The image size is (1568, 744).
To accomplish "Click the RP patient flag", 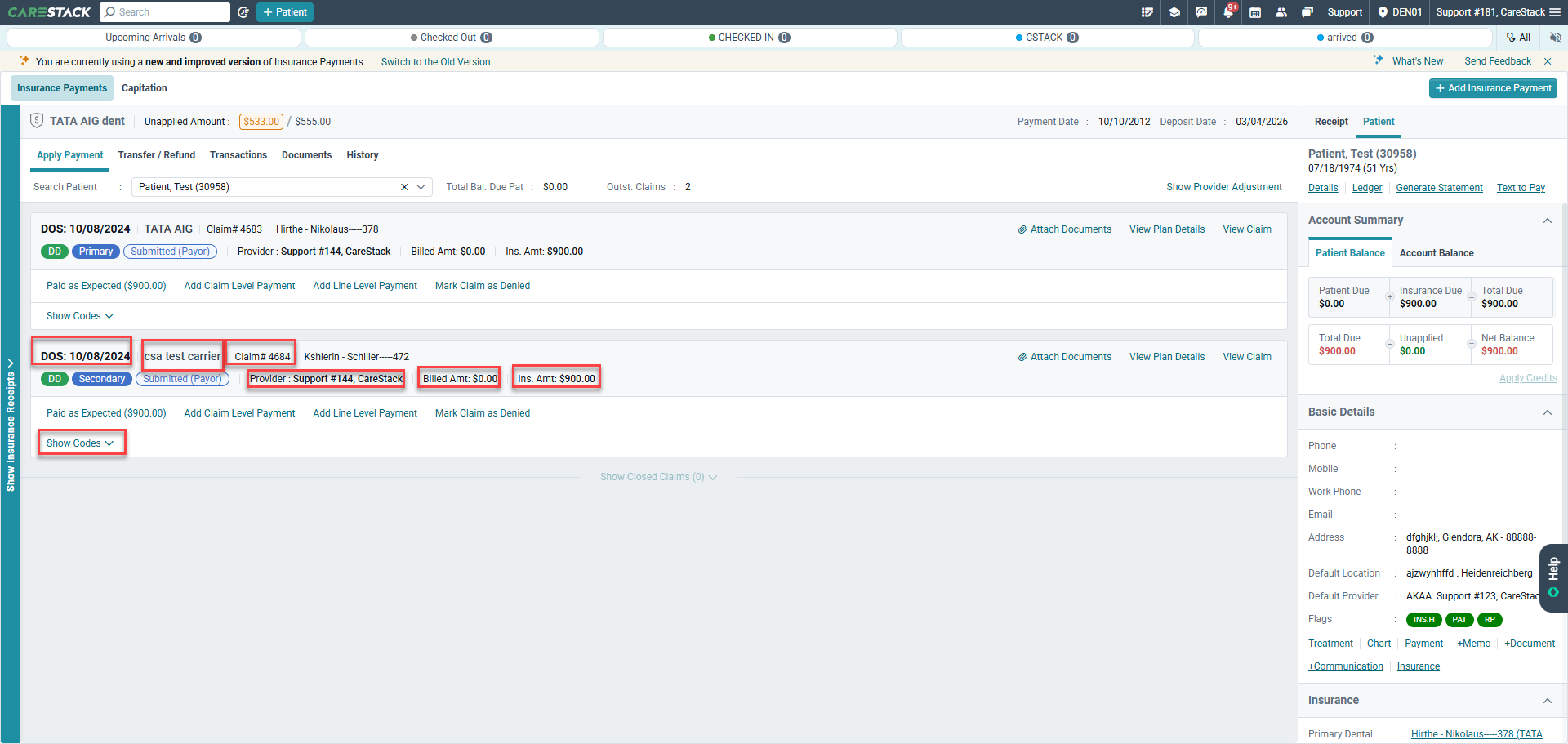I will pos(1490,620).
